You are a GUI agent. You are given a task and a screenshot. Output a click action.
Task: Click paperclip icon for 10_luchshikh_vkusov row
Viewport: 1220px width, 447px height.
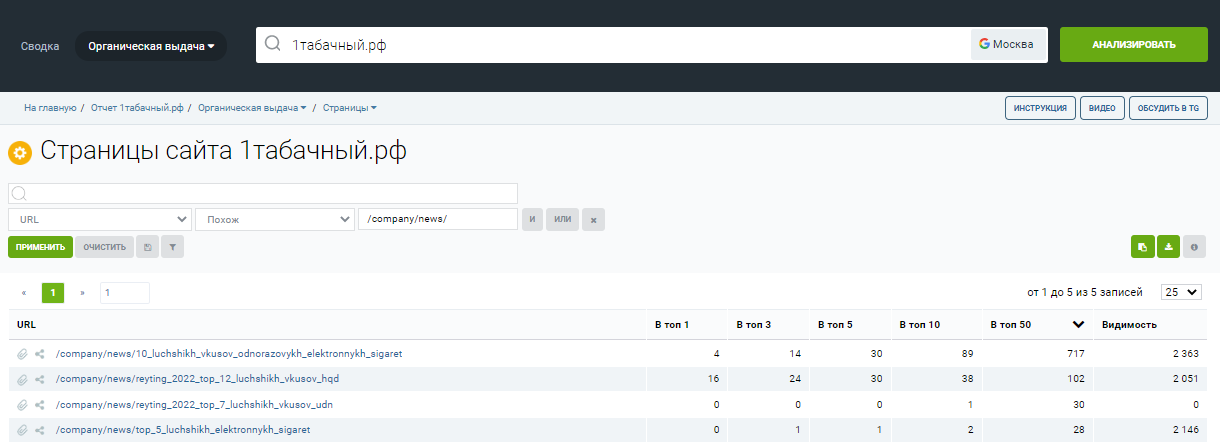pos(22,354)
